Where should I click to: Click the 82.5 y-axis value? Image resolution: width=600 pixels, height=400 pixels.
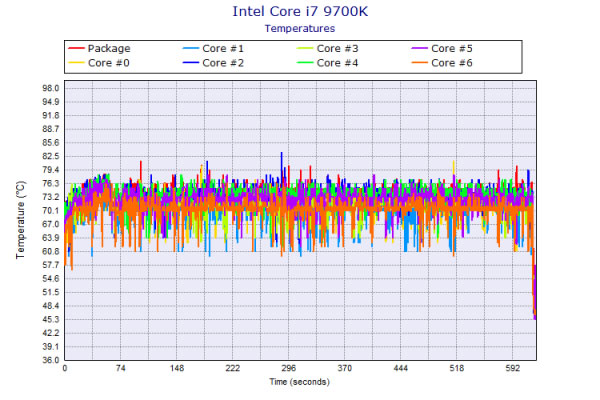click(x=51, y=156)
